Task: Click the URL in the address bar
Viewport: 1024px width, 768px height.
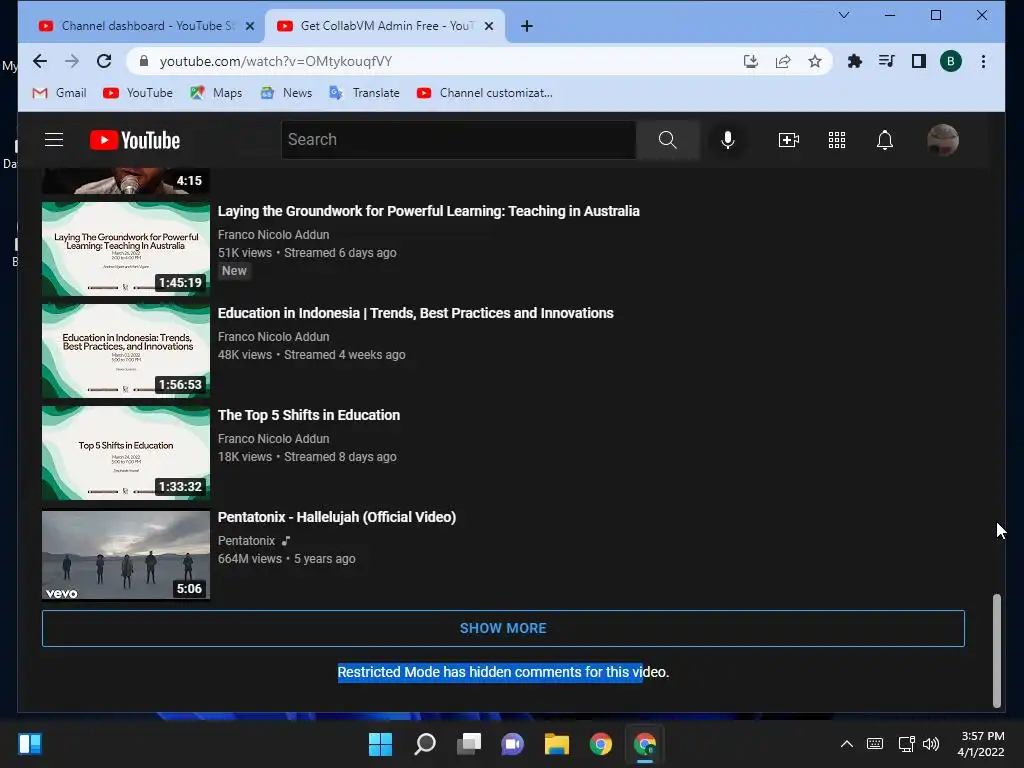Action: click(276, 61)
